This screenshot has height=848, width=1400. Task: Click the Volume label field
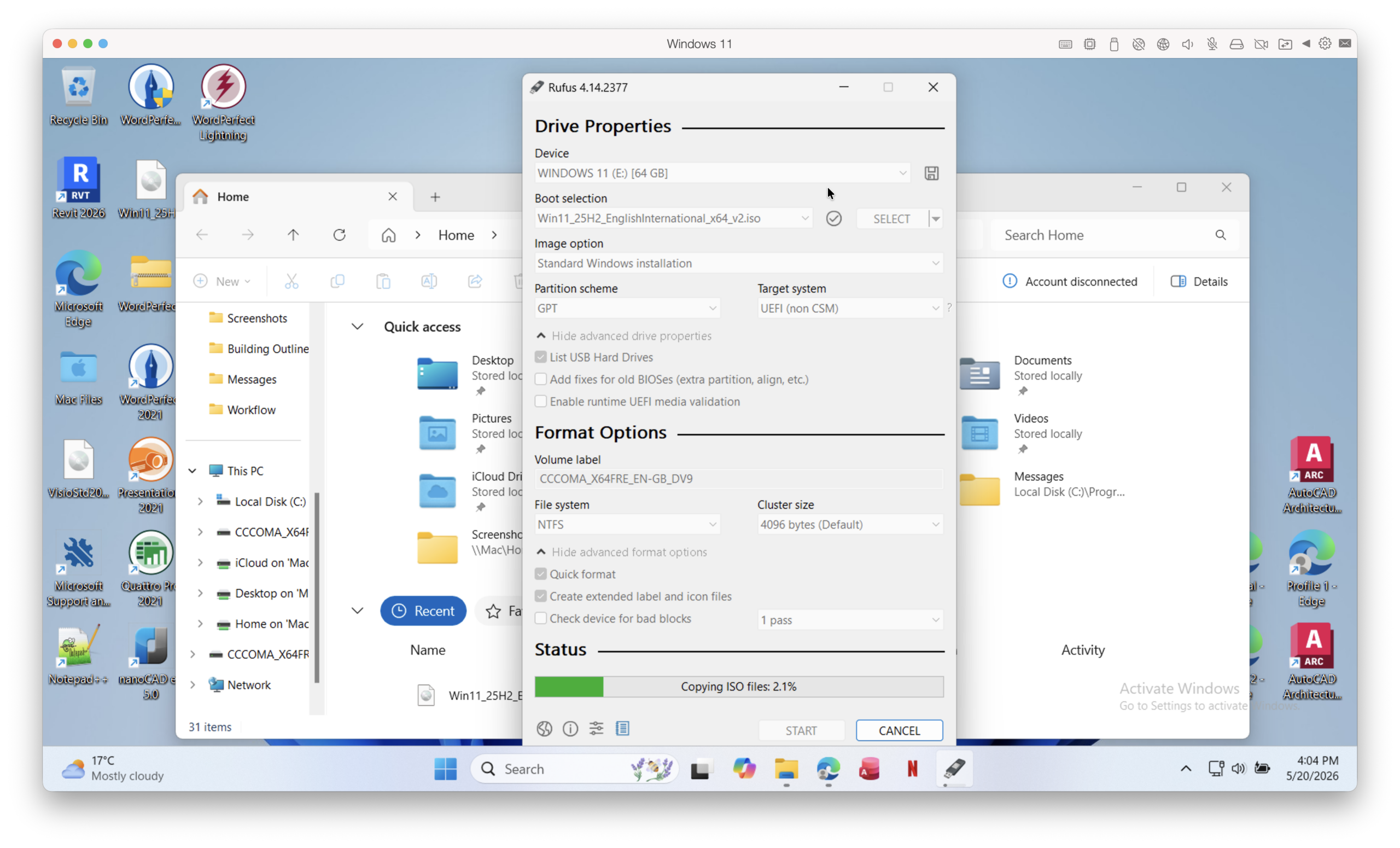739,479
